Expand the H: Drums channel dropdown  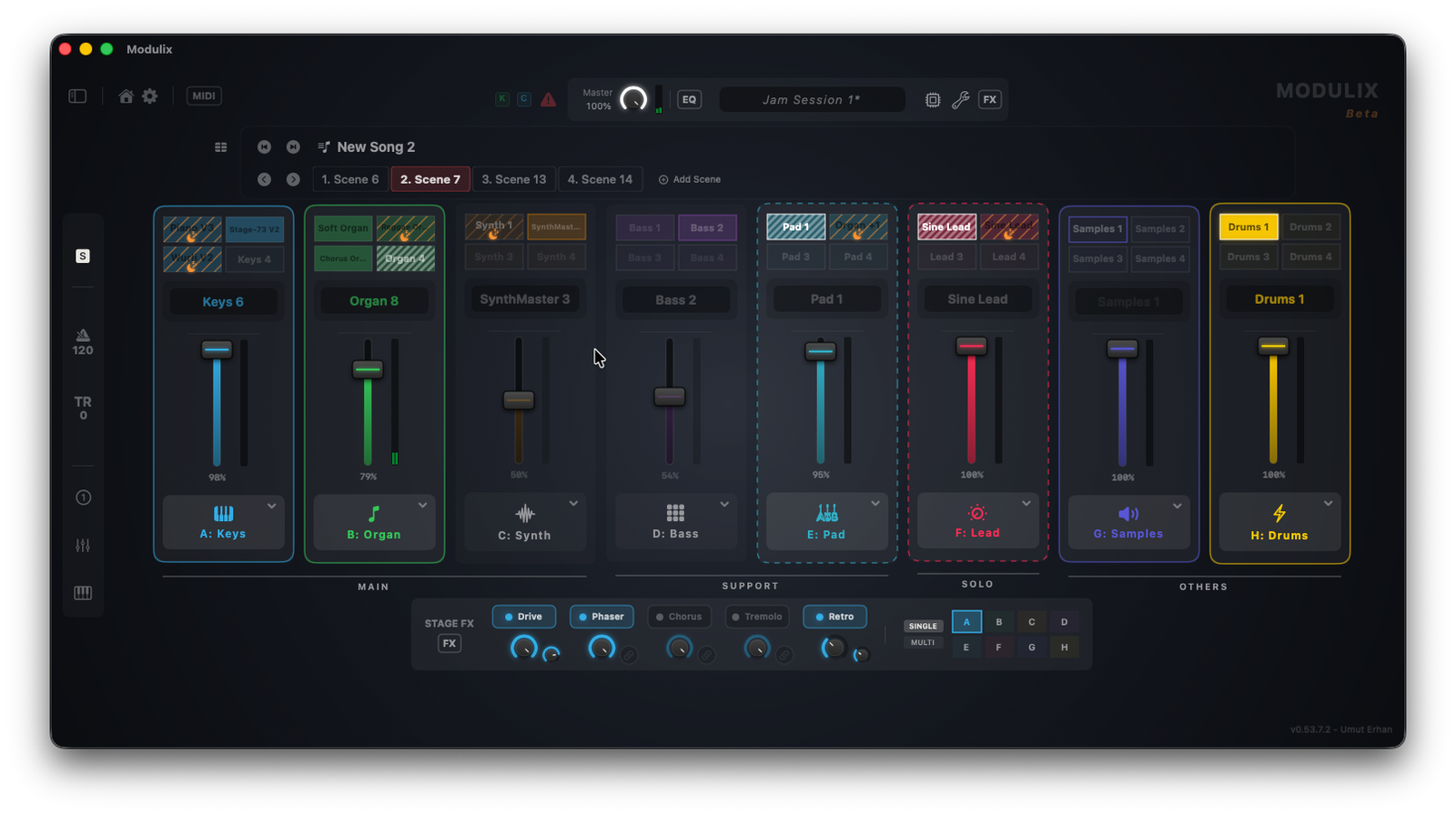pos(1329,503)
